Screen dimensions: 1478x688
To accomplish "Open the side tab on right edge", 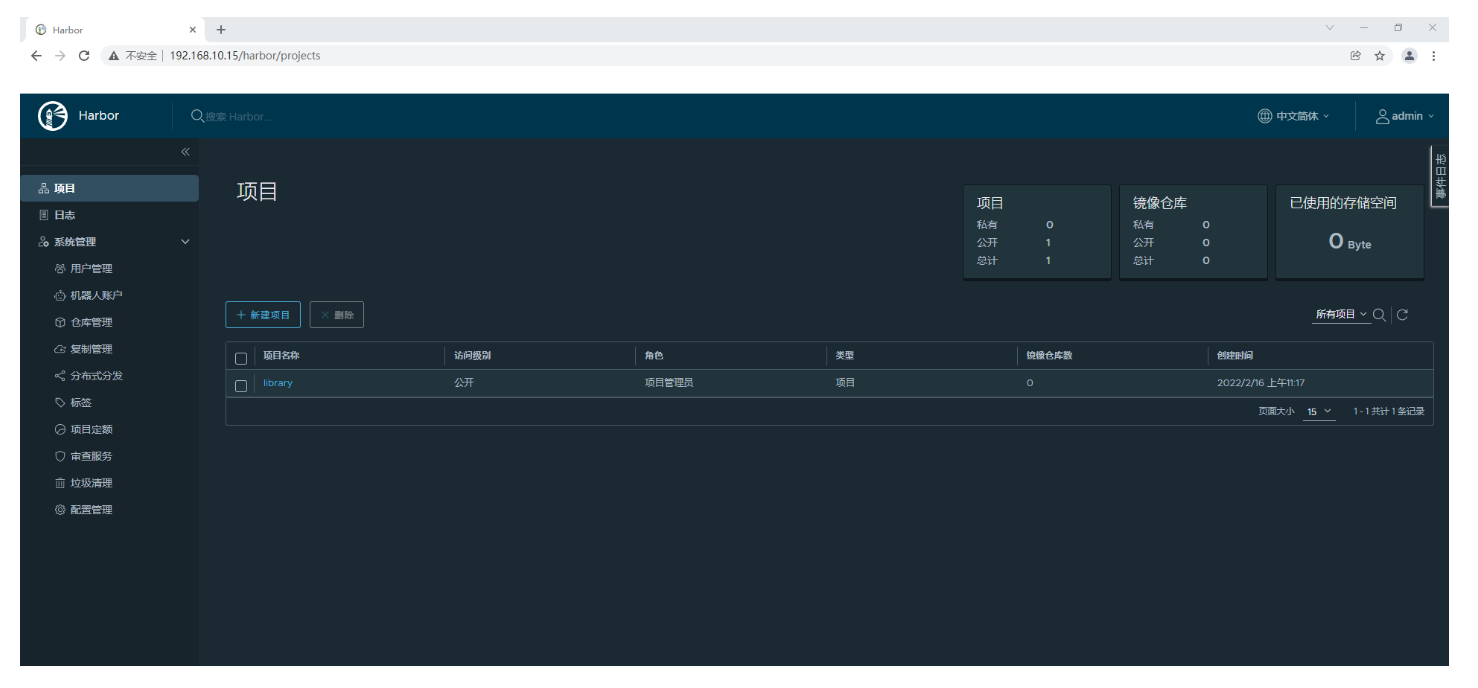I will (1440, 178).
